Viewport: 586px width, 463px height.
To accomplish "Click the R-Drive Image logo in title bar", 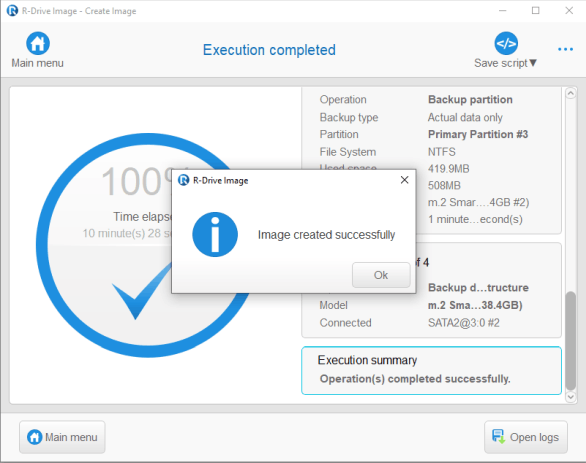I will pos(12,10).
